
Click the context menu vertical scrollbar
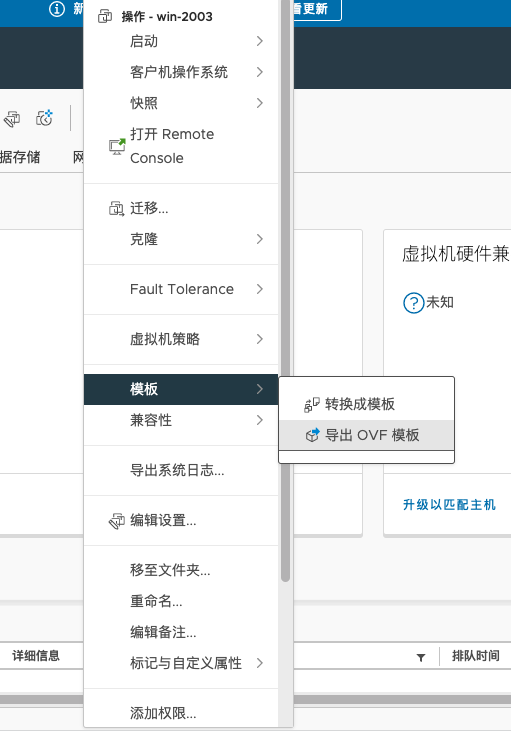[285, 291]
